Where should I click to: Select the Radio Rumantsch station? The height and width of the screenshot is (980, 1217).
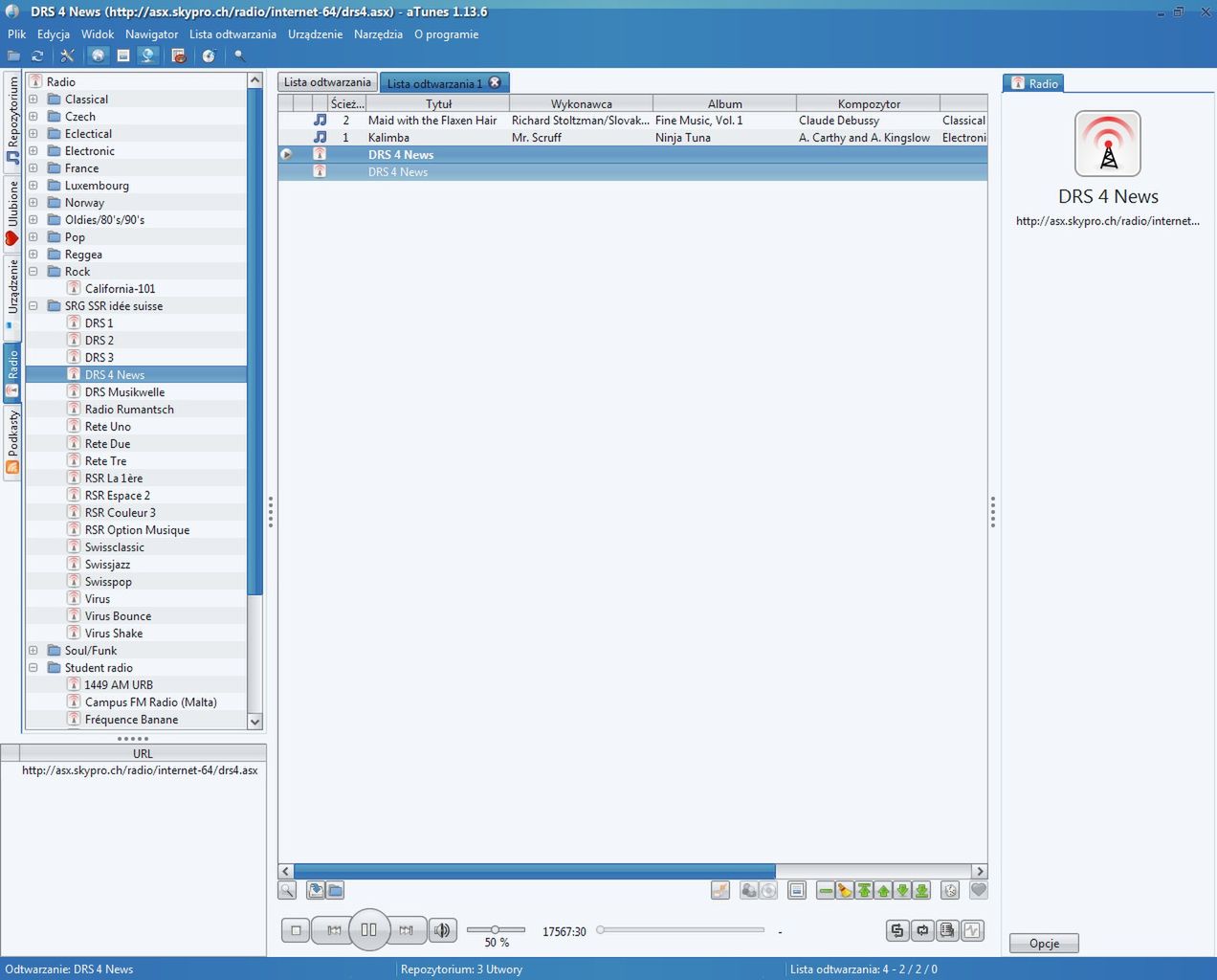click(129, 410)
